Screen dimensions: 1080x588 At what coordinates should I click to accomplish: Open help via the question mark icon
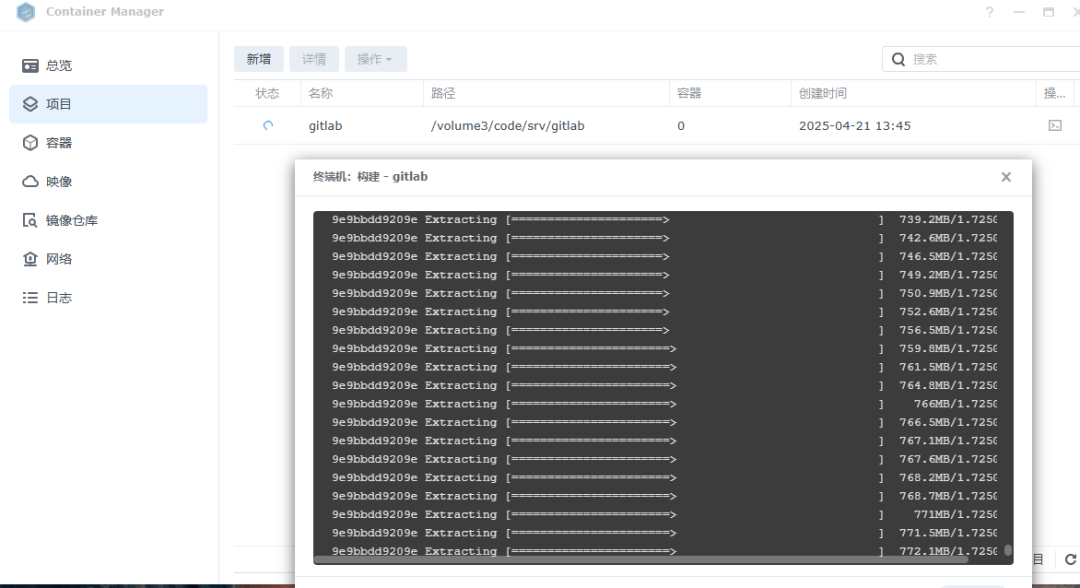pyautogui.click(x=989, y=12)
